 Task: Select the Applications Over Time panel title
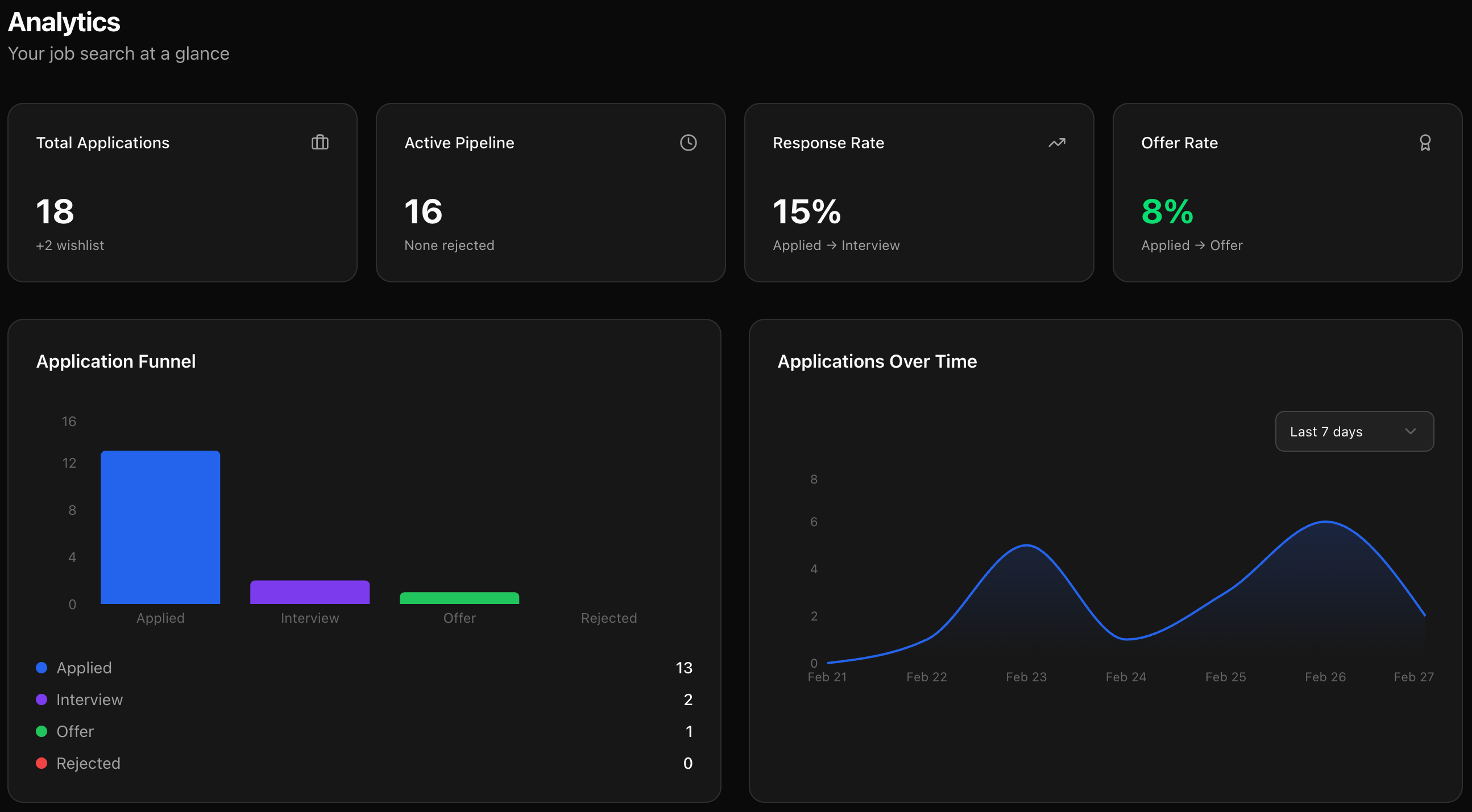pos(877,361)
